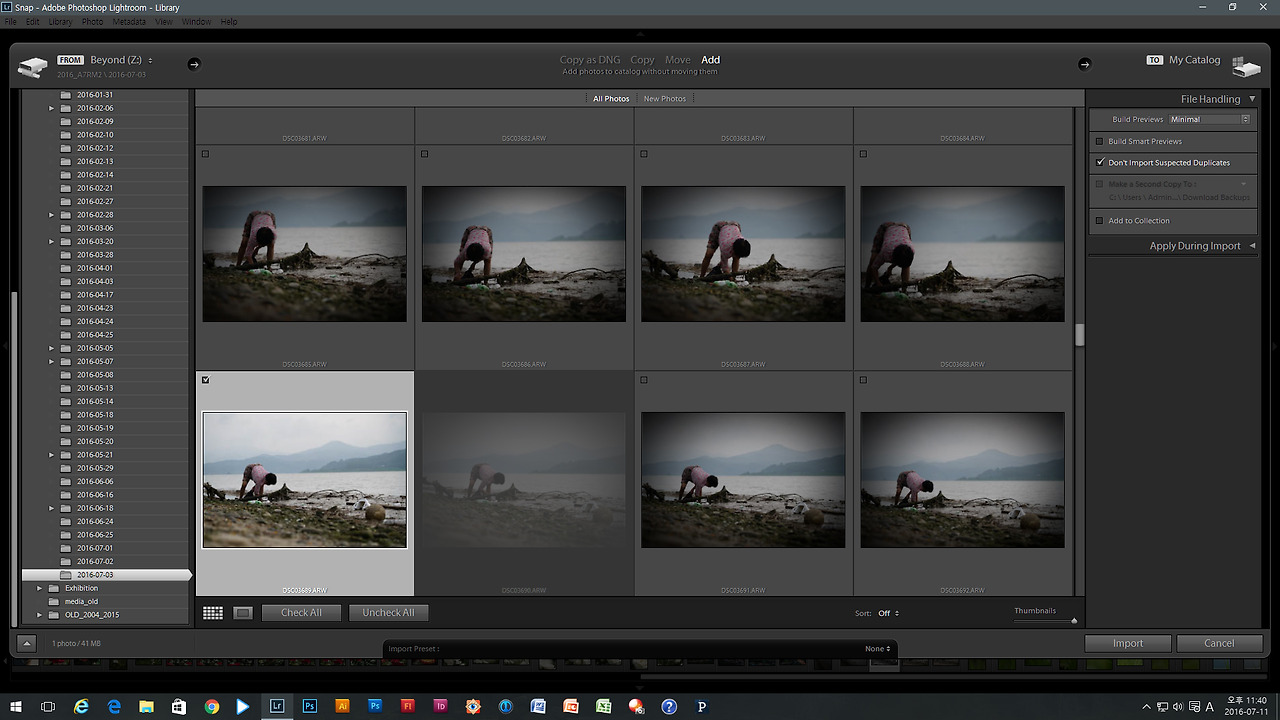
Task: Show the New Photos tab
Action: pos(665,99)
